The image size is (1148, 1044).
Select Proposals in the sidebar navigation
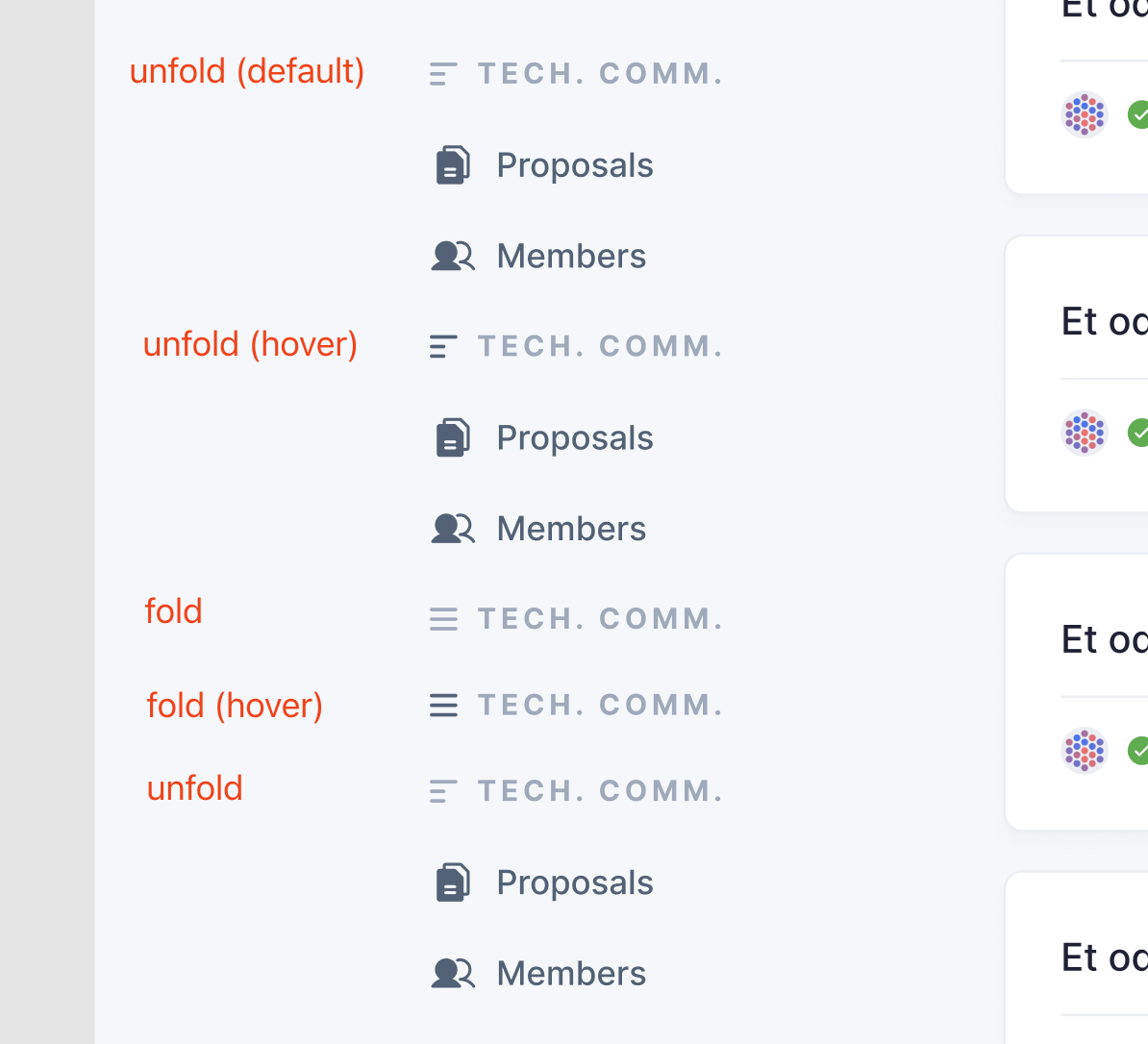574,164
